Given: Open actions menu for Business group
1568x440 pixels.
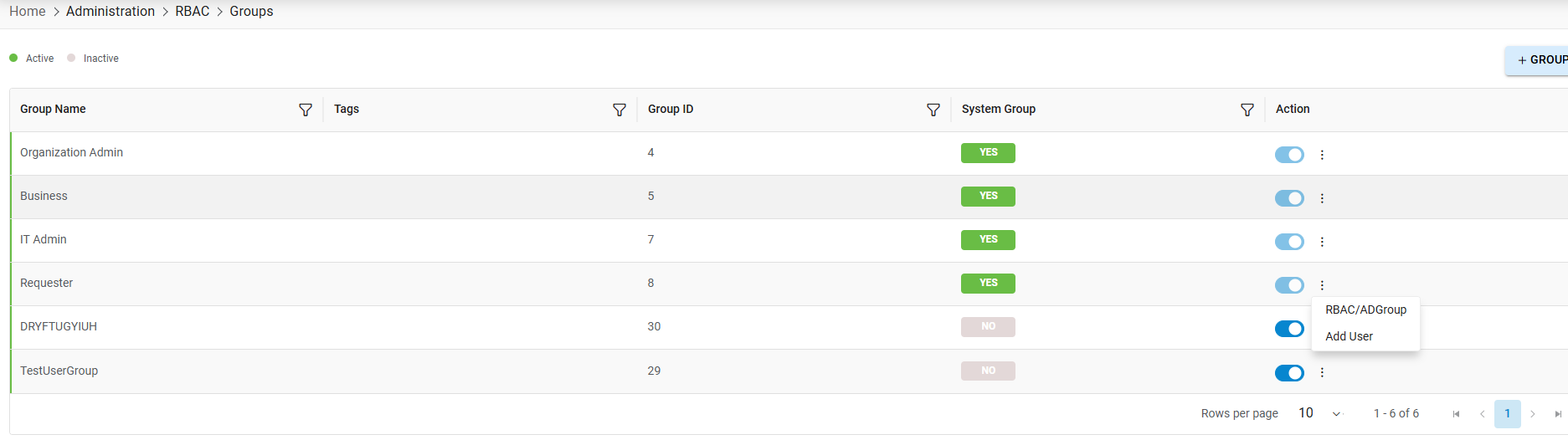Looking at the screenshot, I should 1322,198.
